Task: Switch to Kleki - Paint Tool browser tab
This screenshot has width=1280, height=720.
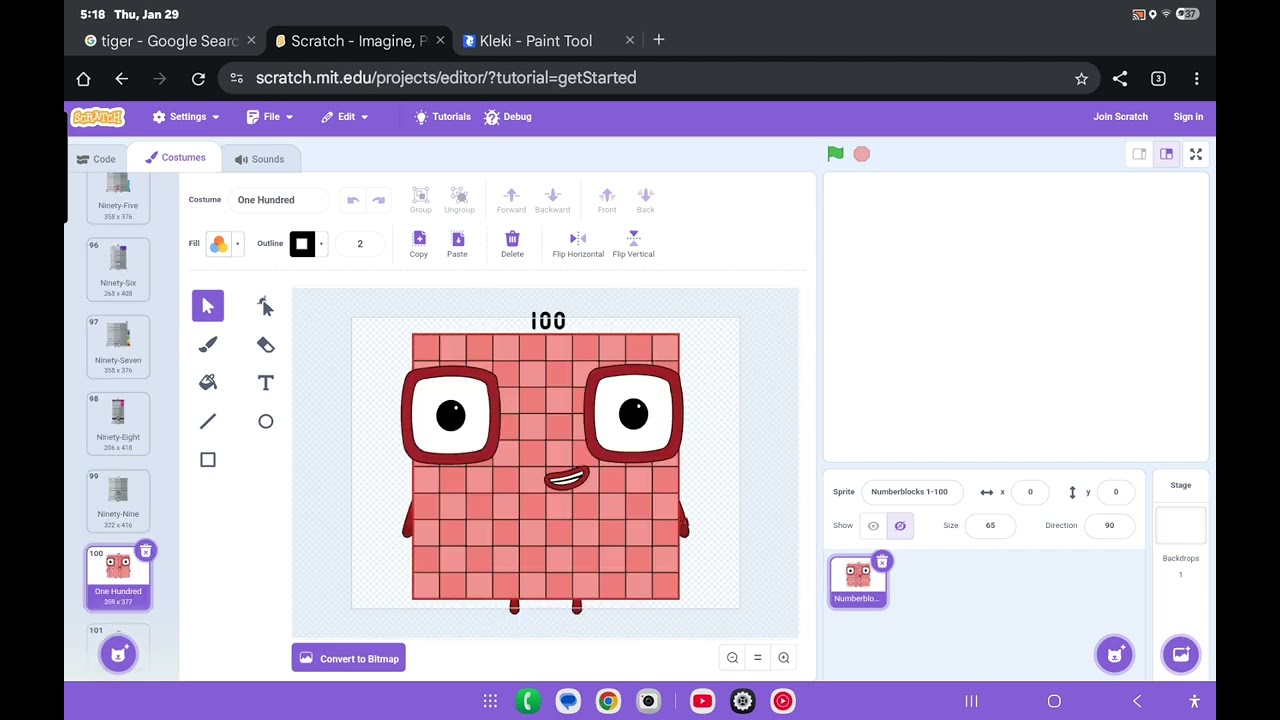Action: point(536,41)
